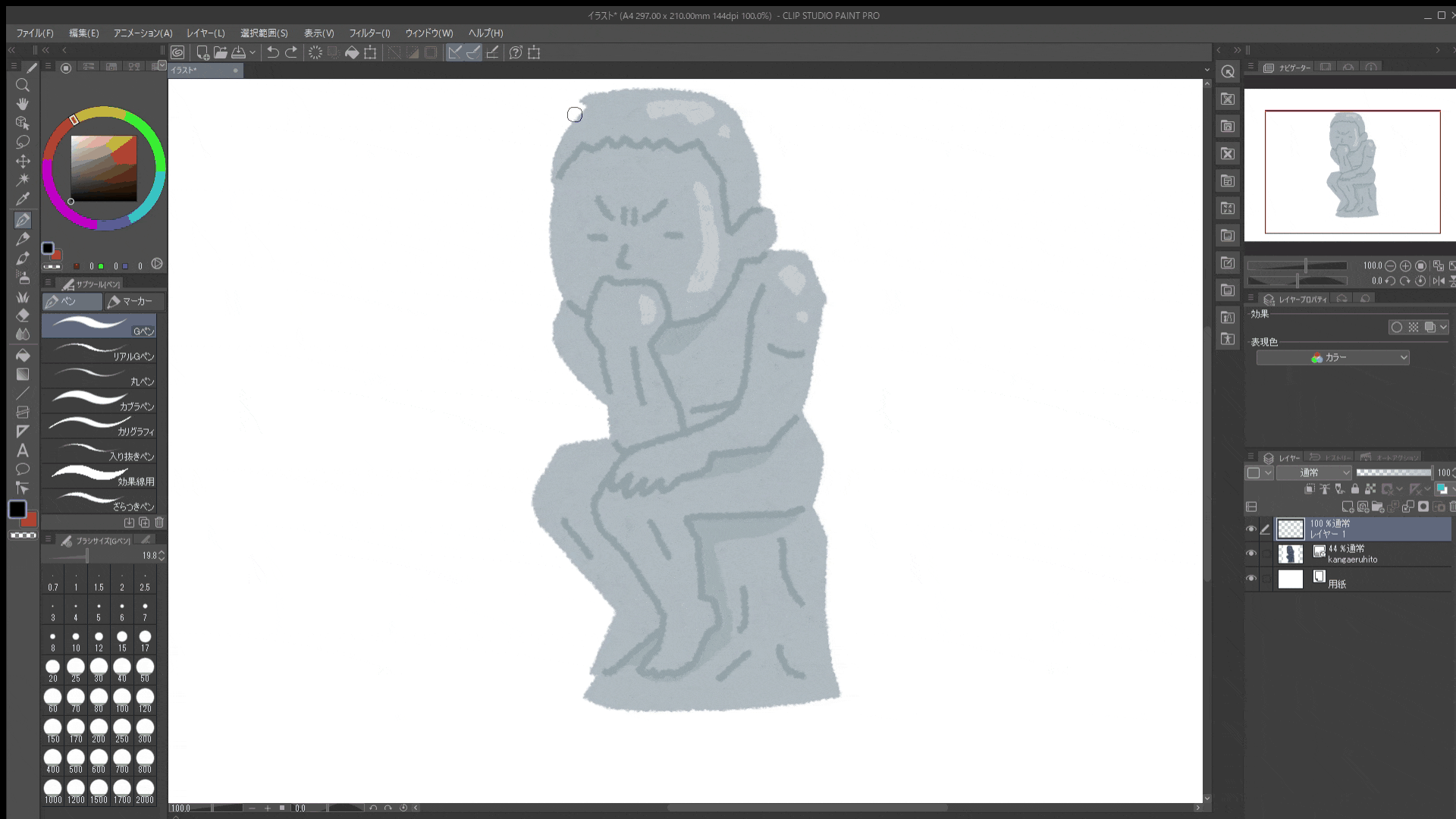The width and height of the screenshot is (1456, 819).
Task: Select the Lasso selection tool
Action: (23, 142)
